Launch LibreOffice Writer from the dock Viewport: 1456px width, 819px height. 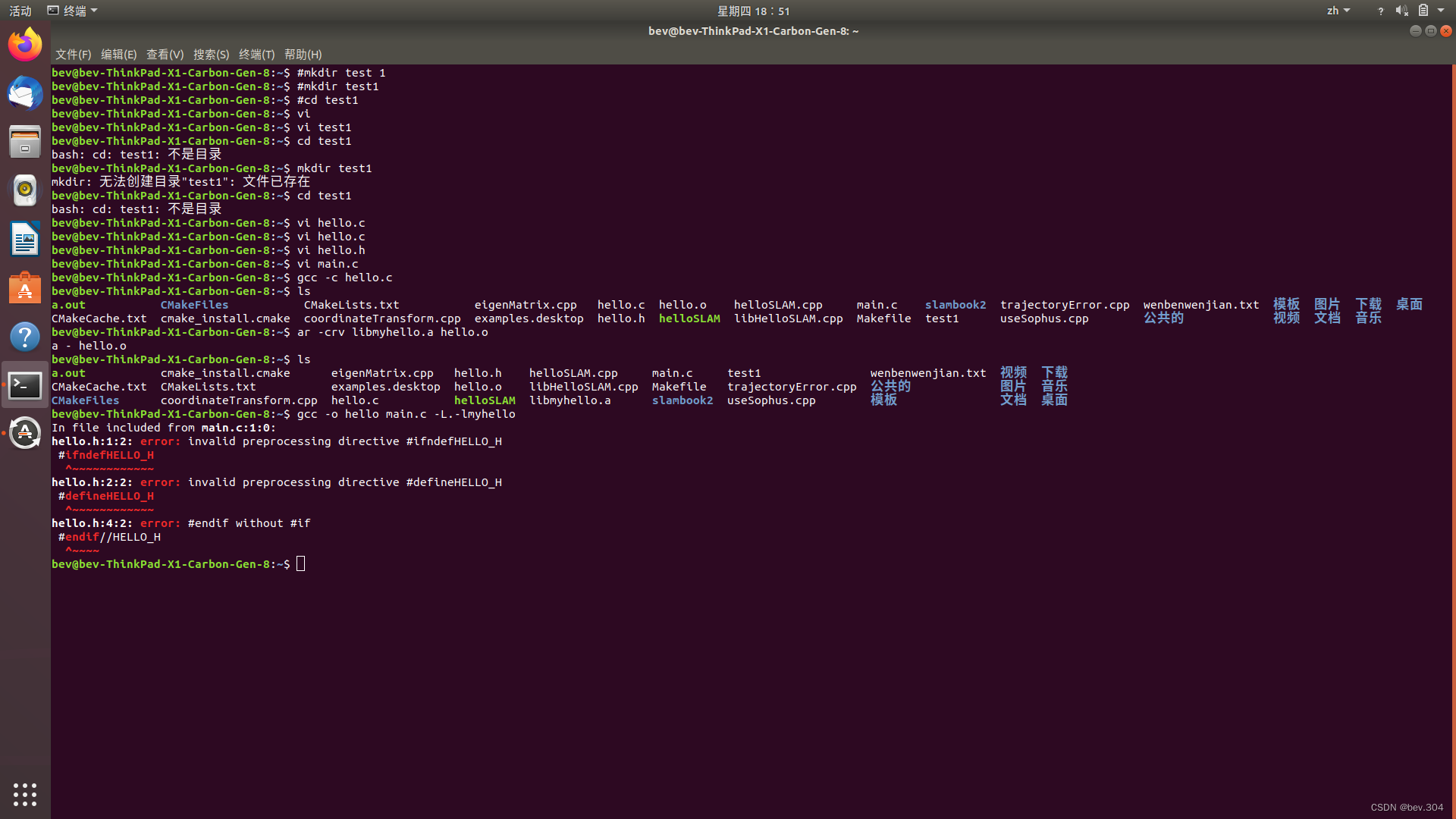[25, 240]
